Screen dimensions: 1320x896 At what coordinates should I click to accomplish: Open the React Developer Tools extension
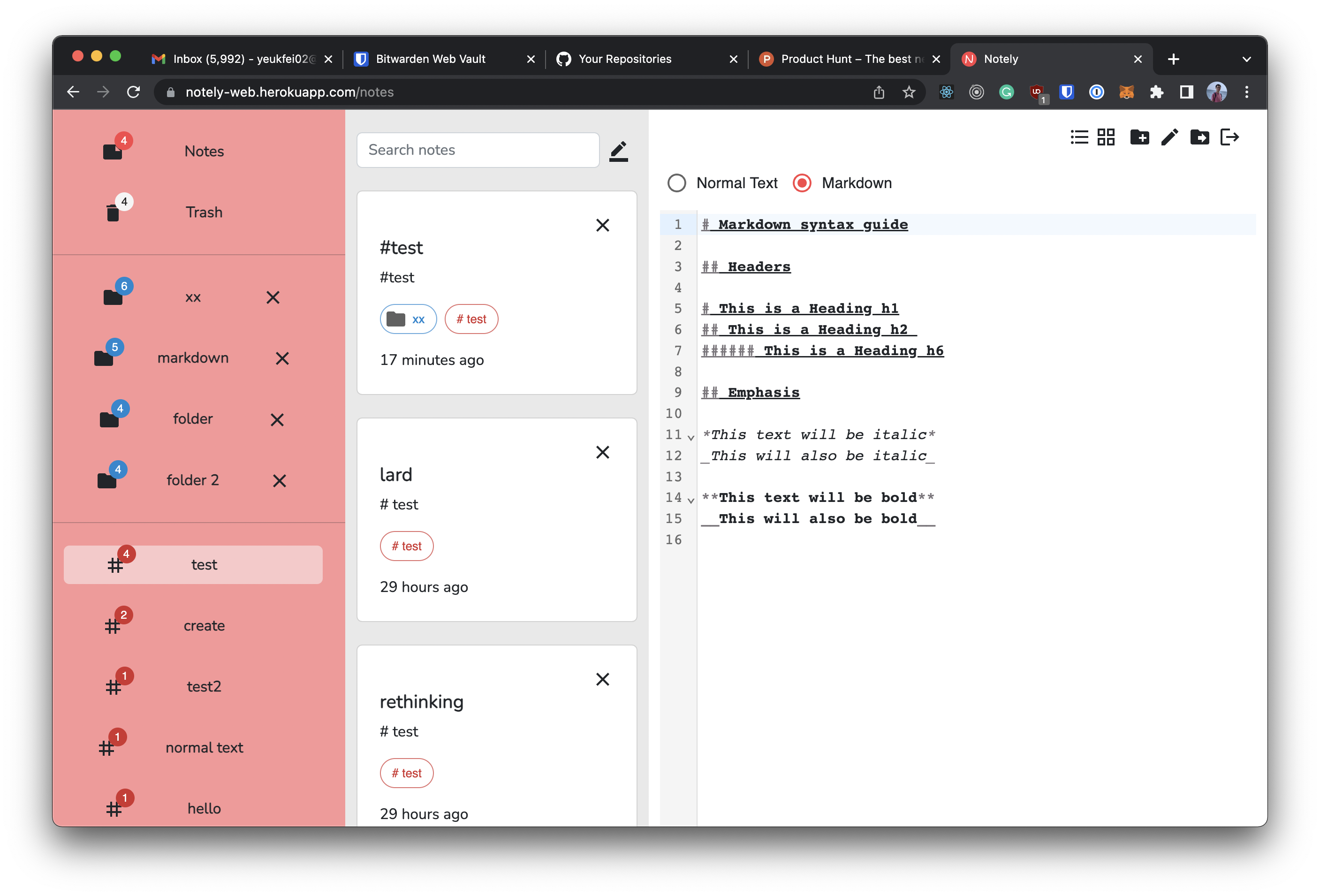946,92
